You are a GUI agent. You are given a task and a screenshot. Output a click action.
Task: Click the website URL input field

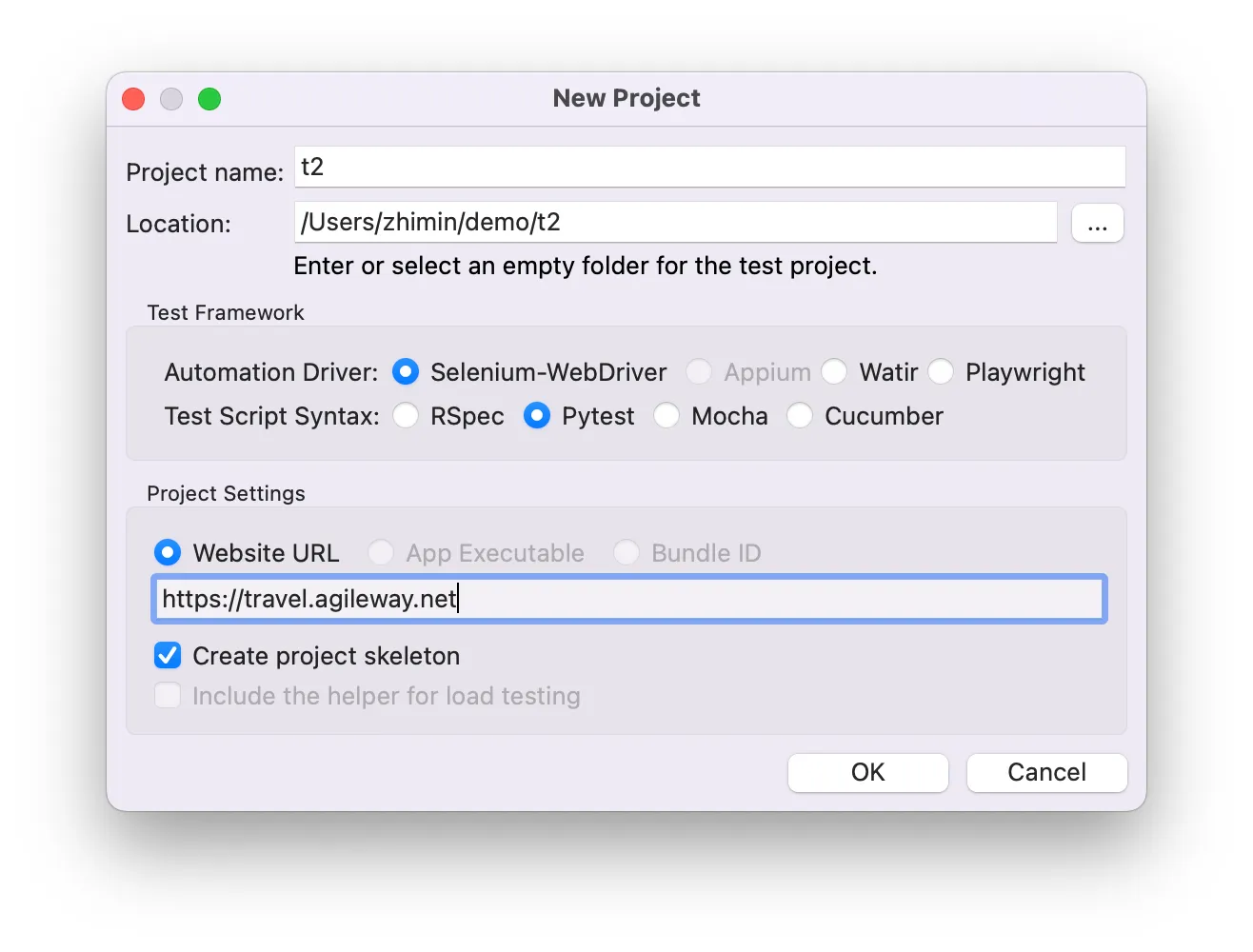tap(629, 599)
